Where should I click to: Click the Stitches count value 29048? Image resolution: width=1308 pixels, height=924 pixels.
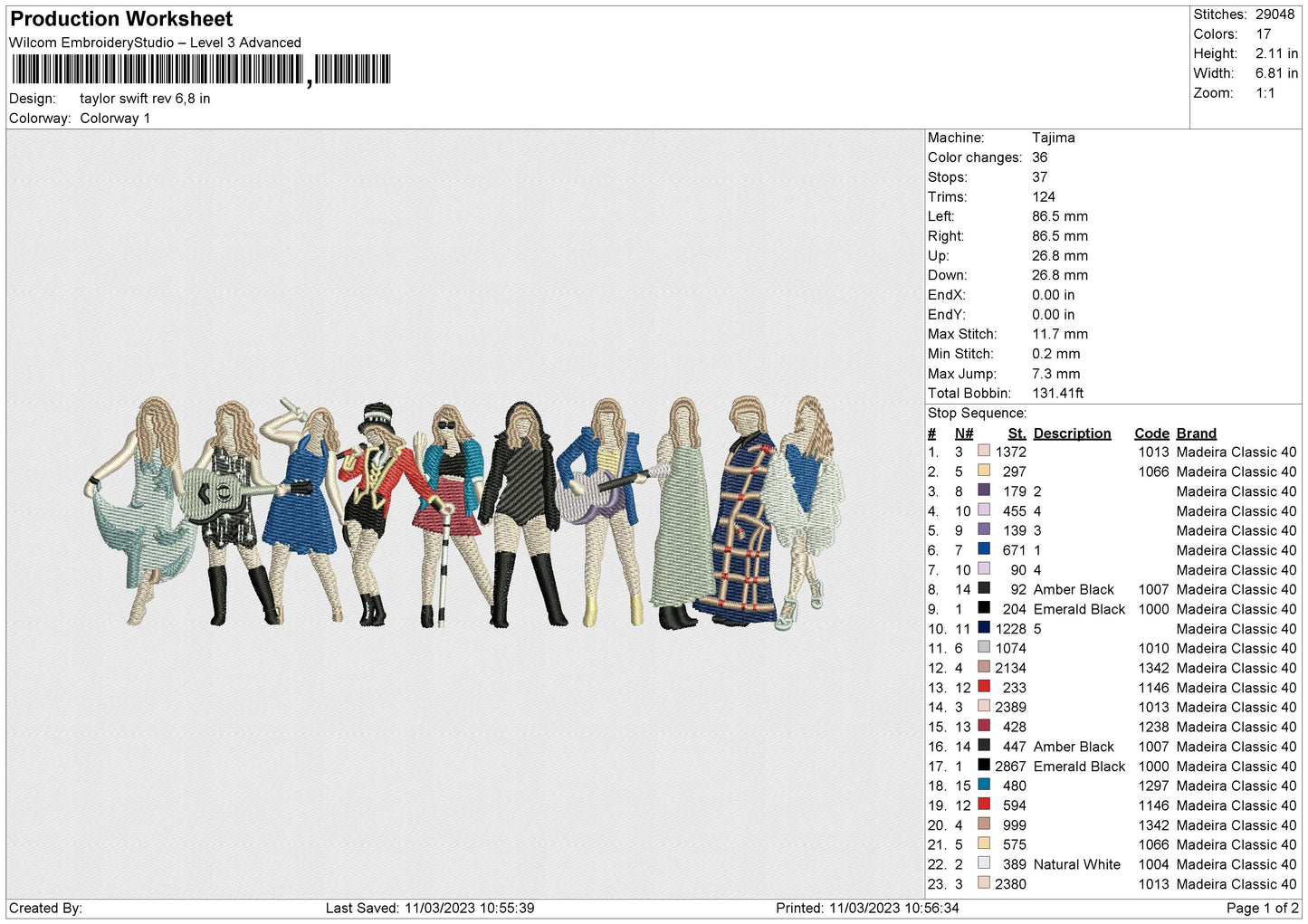[1275, 14]
